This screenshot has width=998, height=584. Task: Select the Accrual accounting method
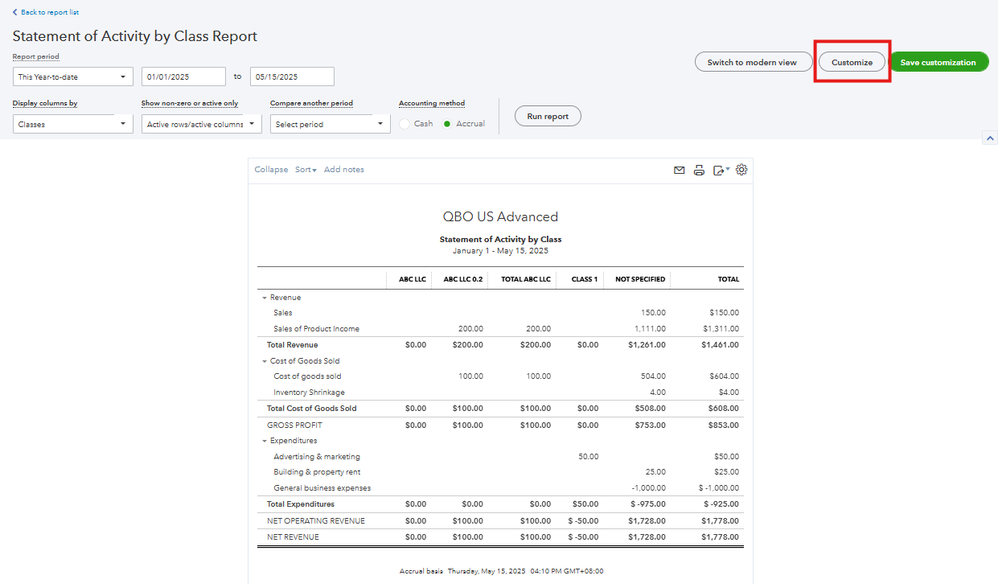pyautogui.click(x=447, y=124)
